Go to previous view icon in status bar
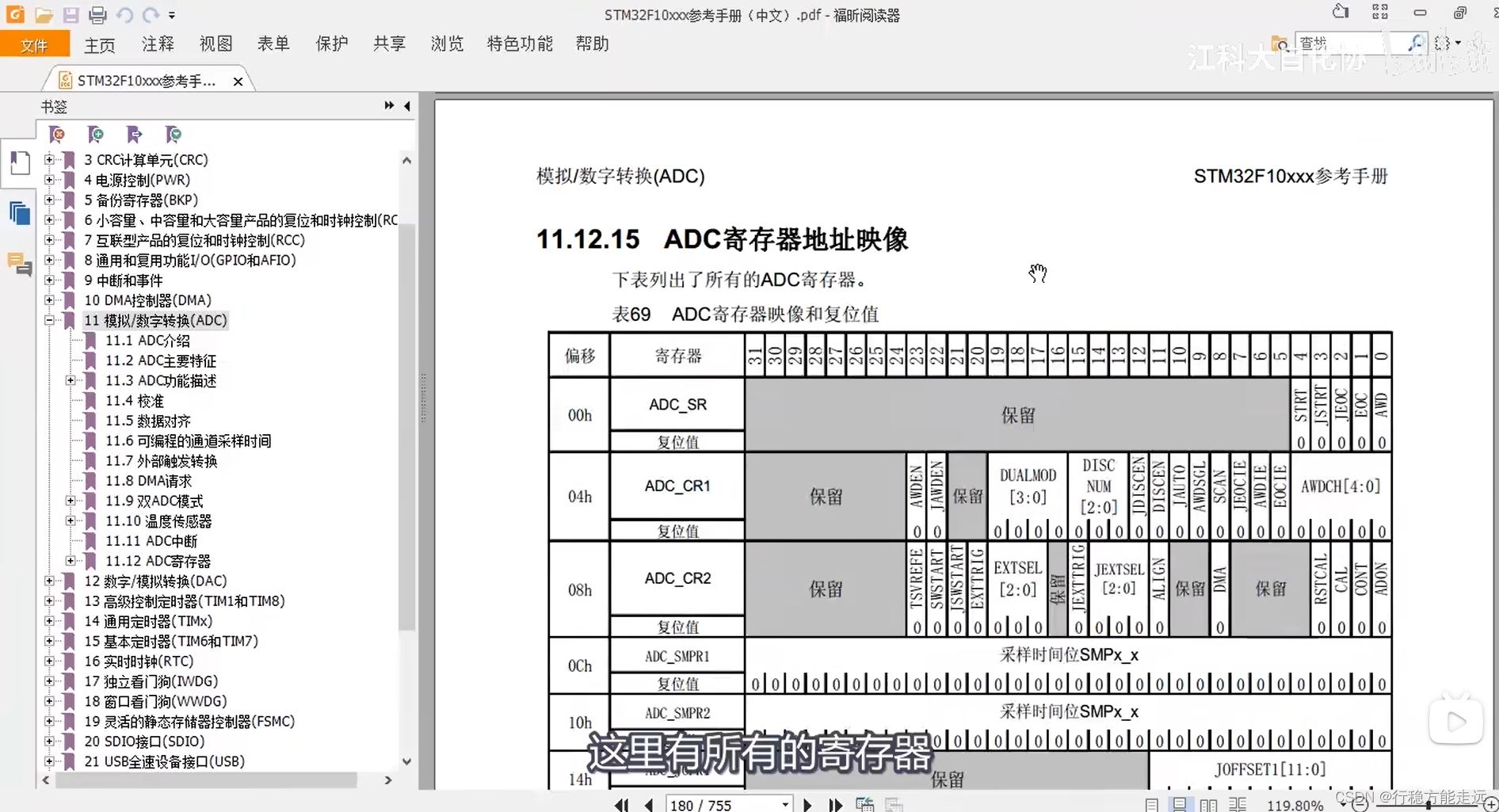This screenshot has height=812, width=1499. (x=865, y=805)
